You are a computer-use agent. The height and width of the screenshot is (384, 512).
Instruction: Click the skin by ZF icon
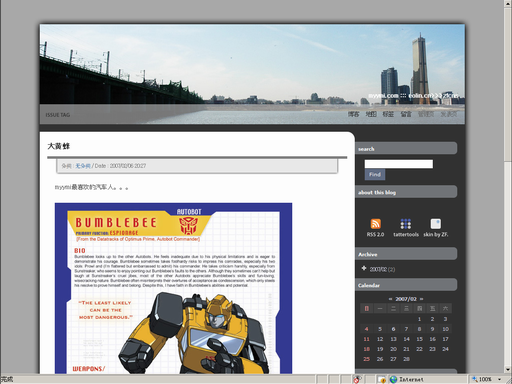435,224
